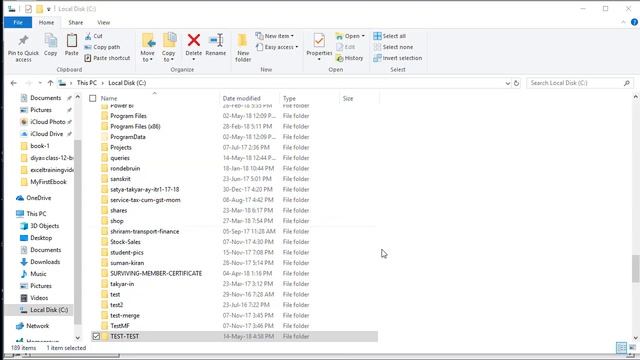This screenshot has height=360, width=640.
Task: Click the Cut scissors button
Action: click(93, 36)
